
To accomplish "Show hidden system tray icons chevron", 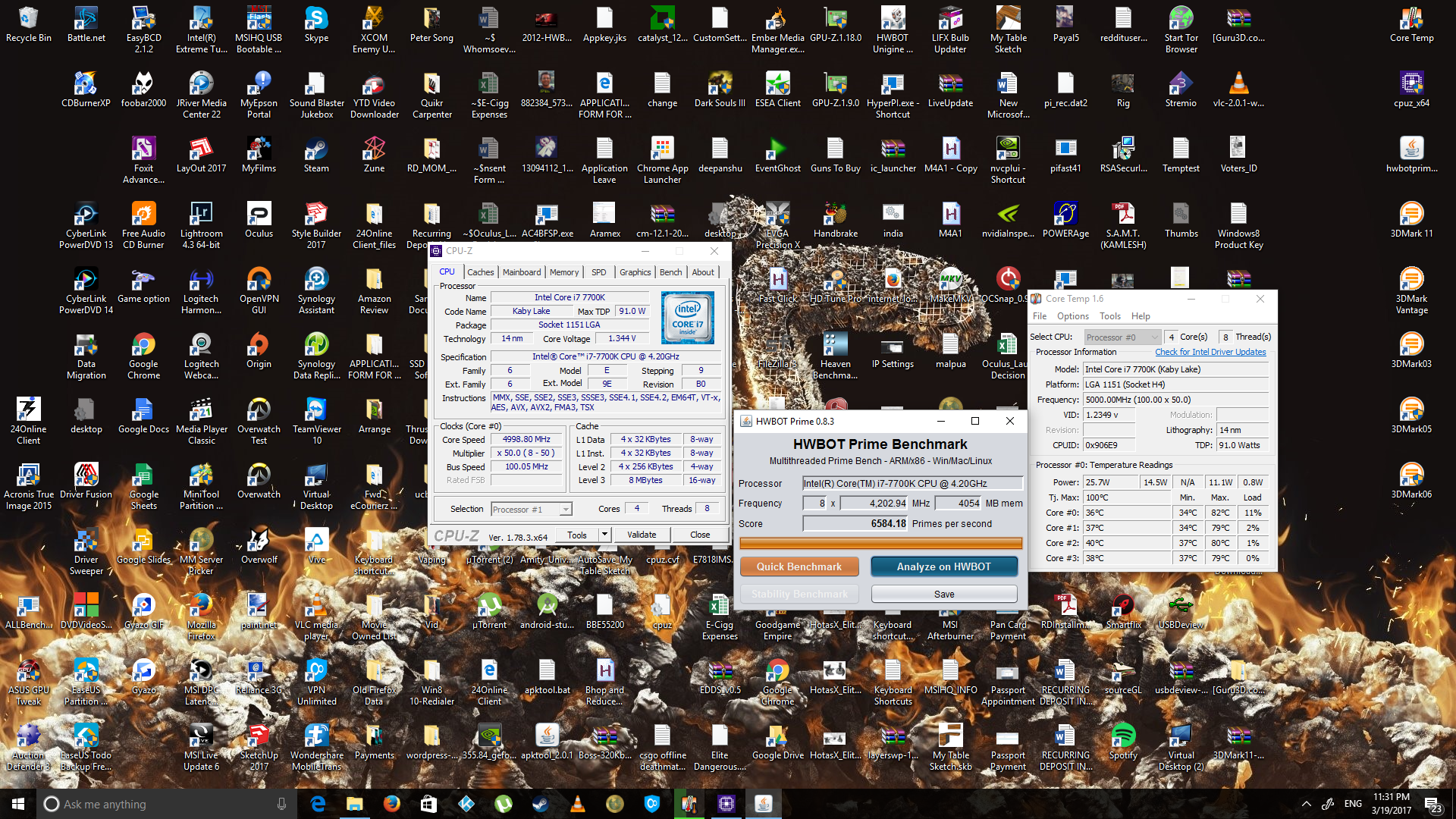I will [1306, 804].
